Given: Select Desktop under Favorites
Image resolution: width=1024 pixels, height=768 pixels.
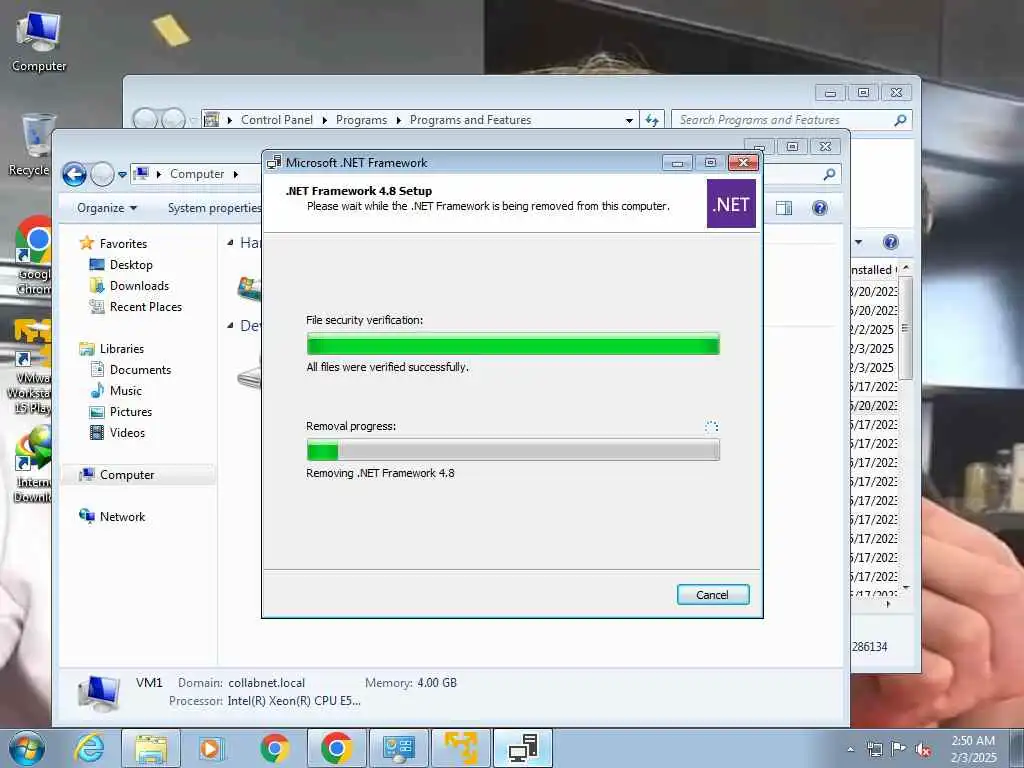Looking at the screenshot, I should click(131, 264).
